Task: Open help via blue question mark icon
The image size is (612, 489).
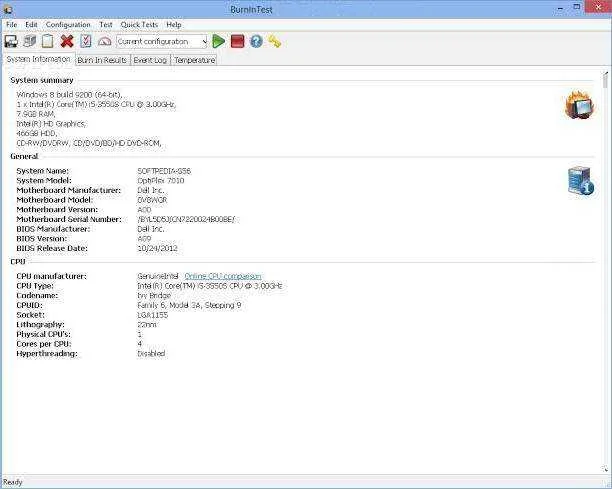Action: (x=256, y=41)
